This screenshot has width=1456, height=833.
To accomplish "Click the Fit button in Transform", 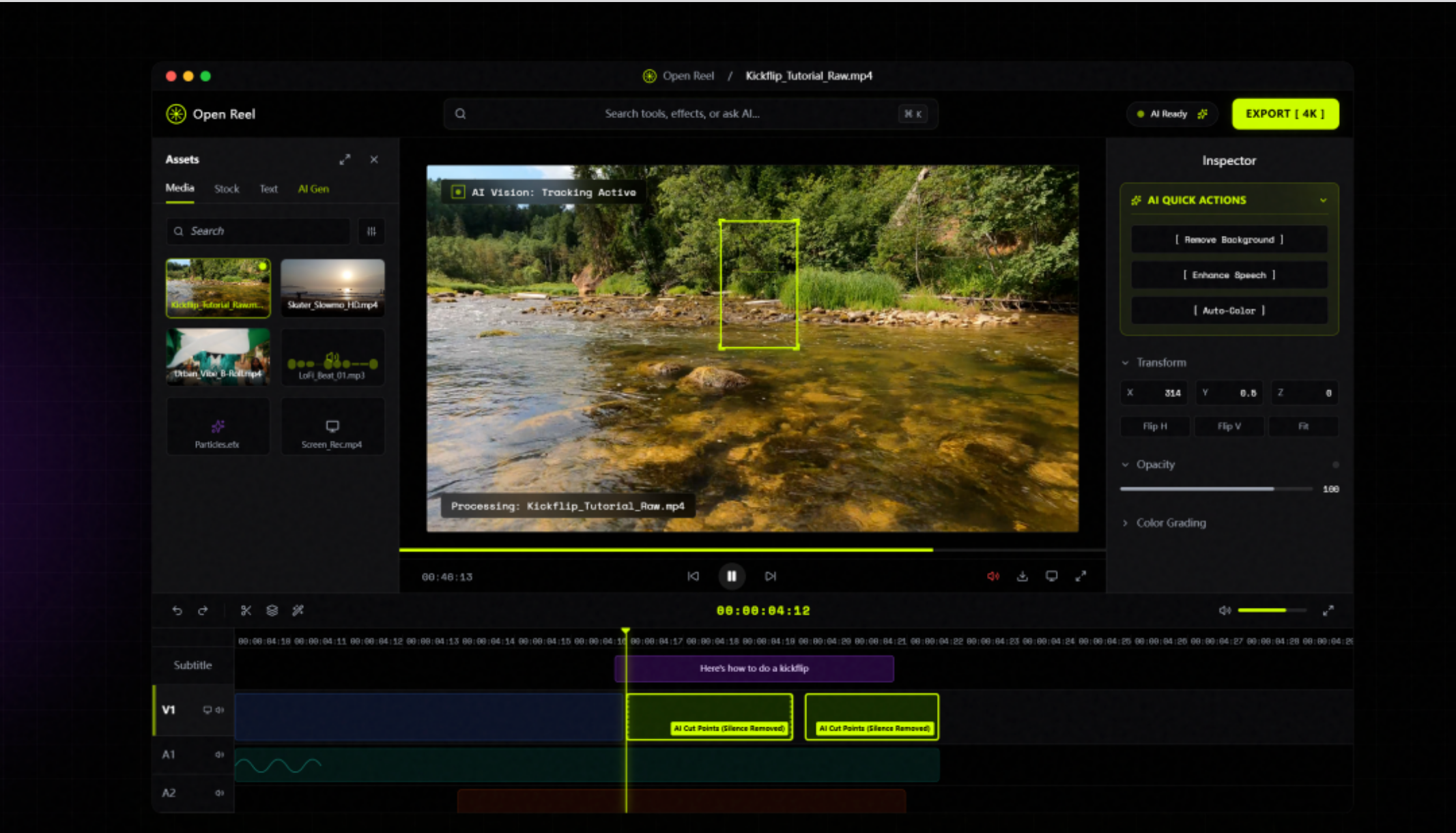I will pyautogui.click(x=1303, y=426).
